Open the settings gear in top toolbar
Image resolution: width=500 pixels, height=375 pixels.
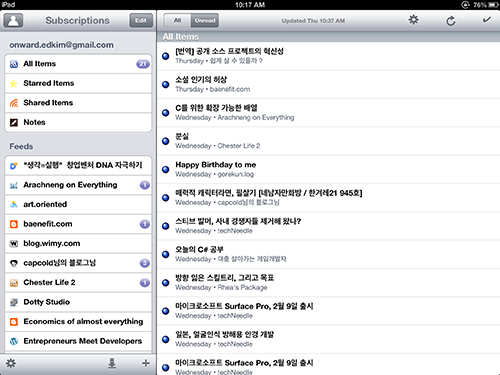pyautogui.click(x=413, y=20)
